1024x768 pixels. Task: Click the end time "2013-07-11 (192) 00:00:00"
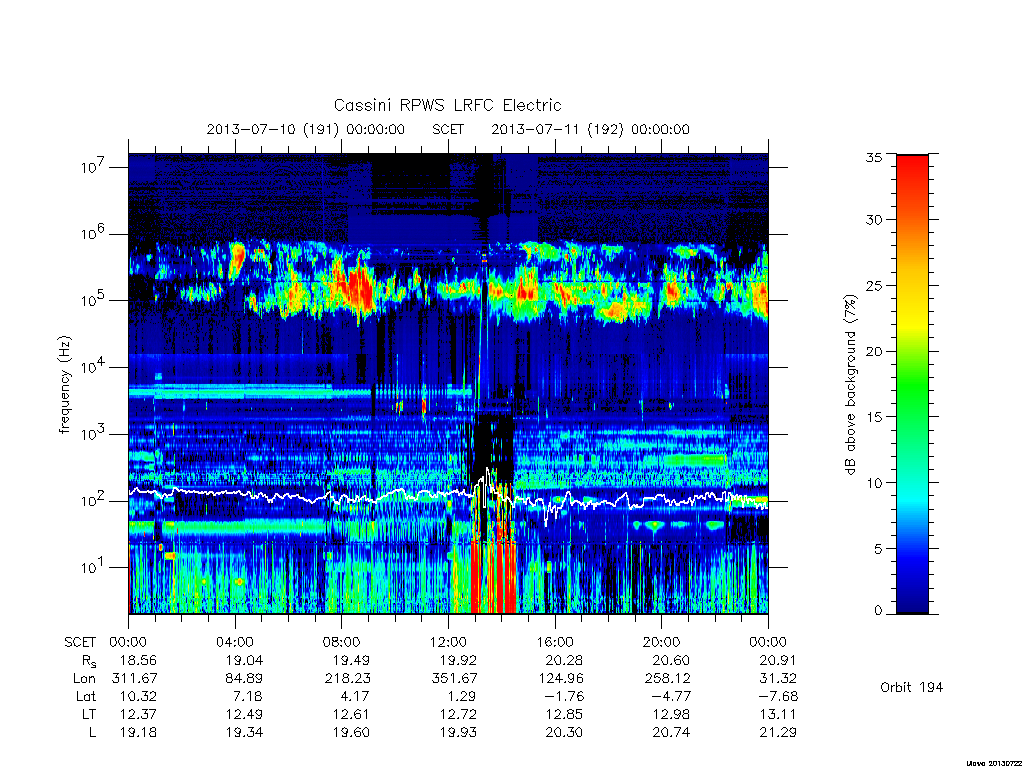[590, 129]
